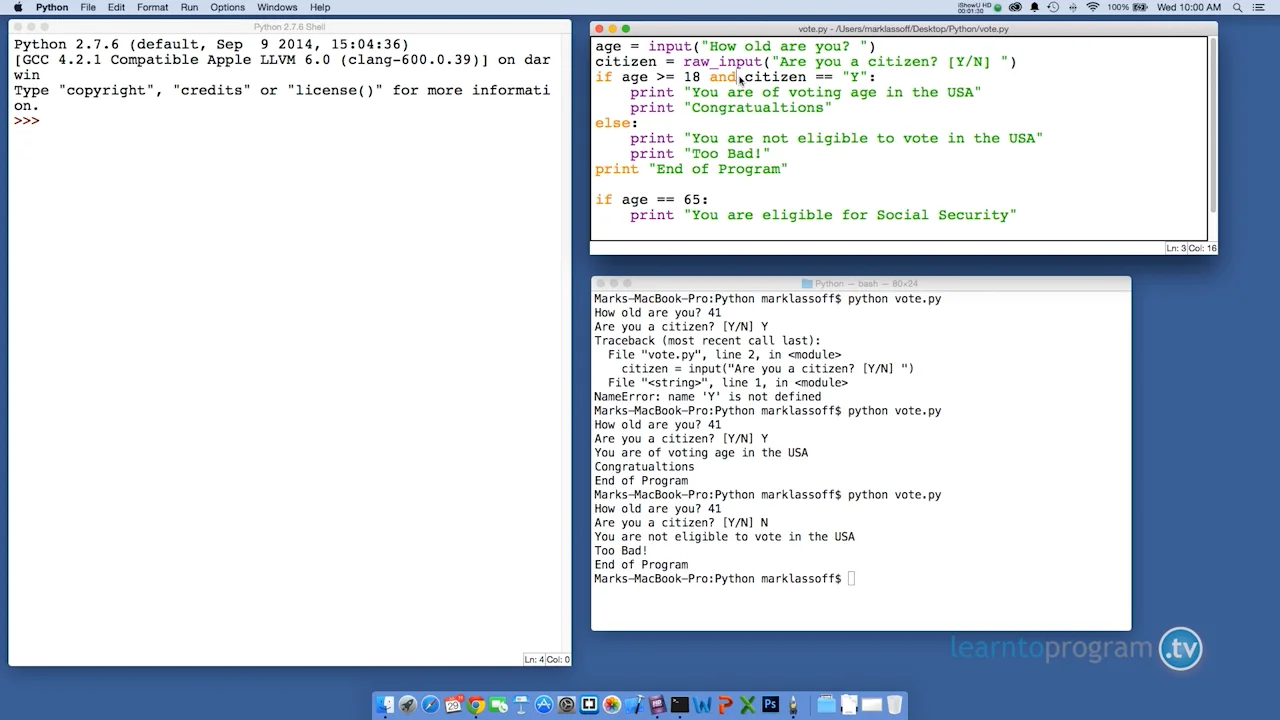Switch to Terminal from the Dock
The image size is (1280, 720).
point(679,705)
